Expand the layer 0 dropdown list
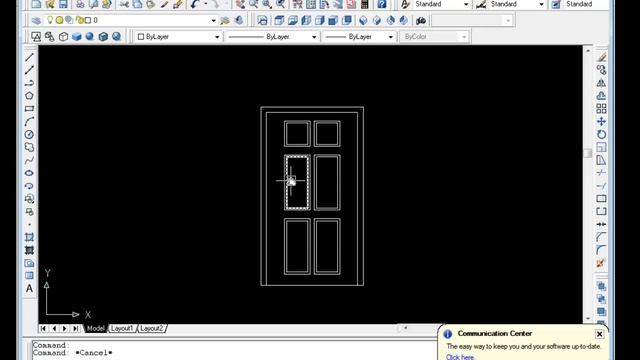Viewport: 640px width, 360px height. (213, 20)
